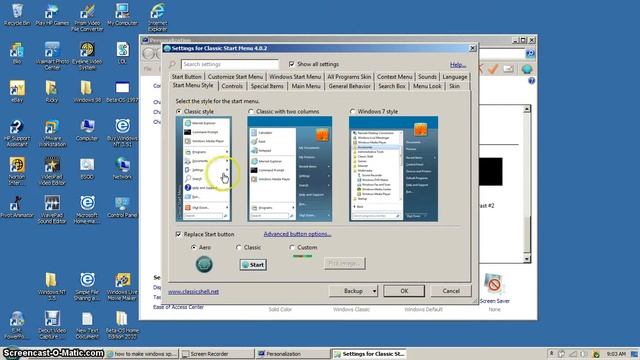The image size is (640, 360).
Task: Open Debut Video Capture shortcut
Action: [52, 325]
